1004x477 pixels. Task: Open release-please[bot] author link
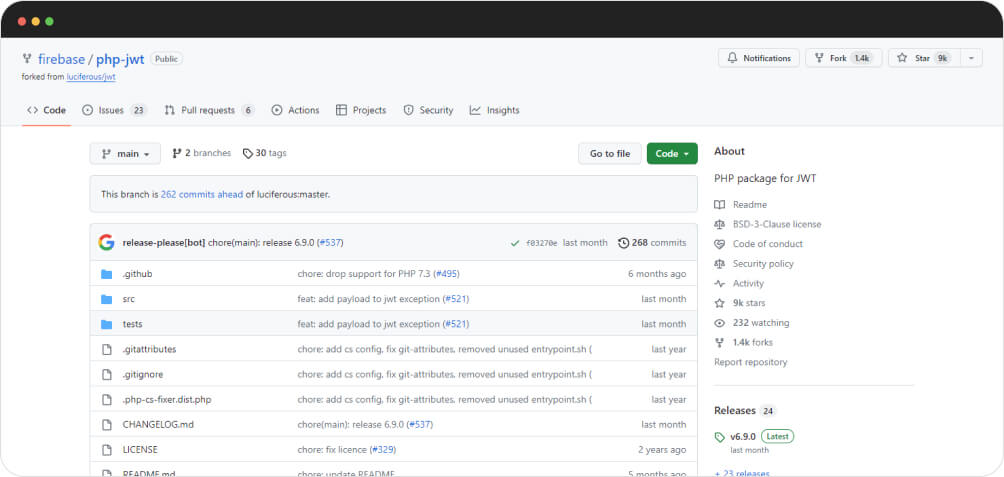click(x=164, y=243)
